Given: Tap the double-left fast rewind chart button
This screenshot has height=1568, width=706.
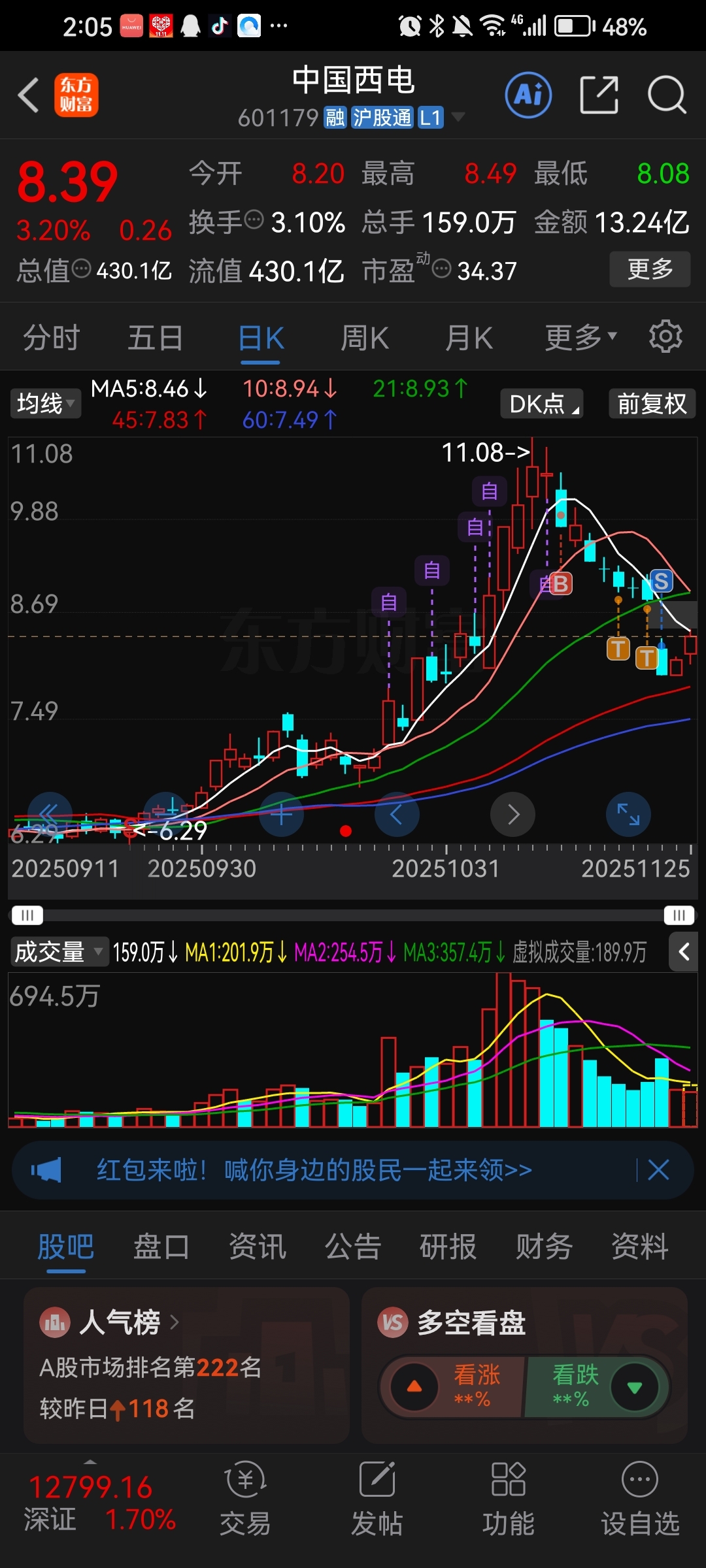Looking at the screenshot, I should coord(50,814).
